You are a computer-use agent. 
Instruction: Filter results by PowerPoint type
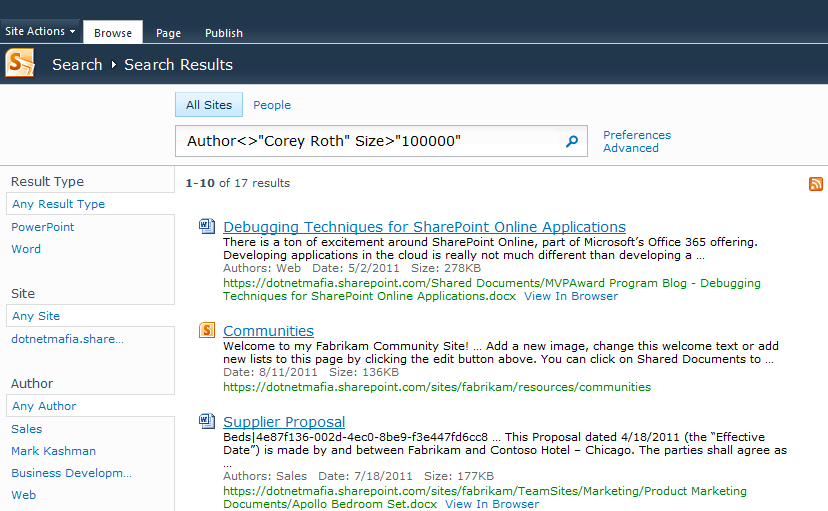pos(43,227)
